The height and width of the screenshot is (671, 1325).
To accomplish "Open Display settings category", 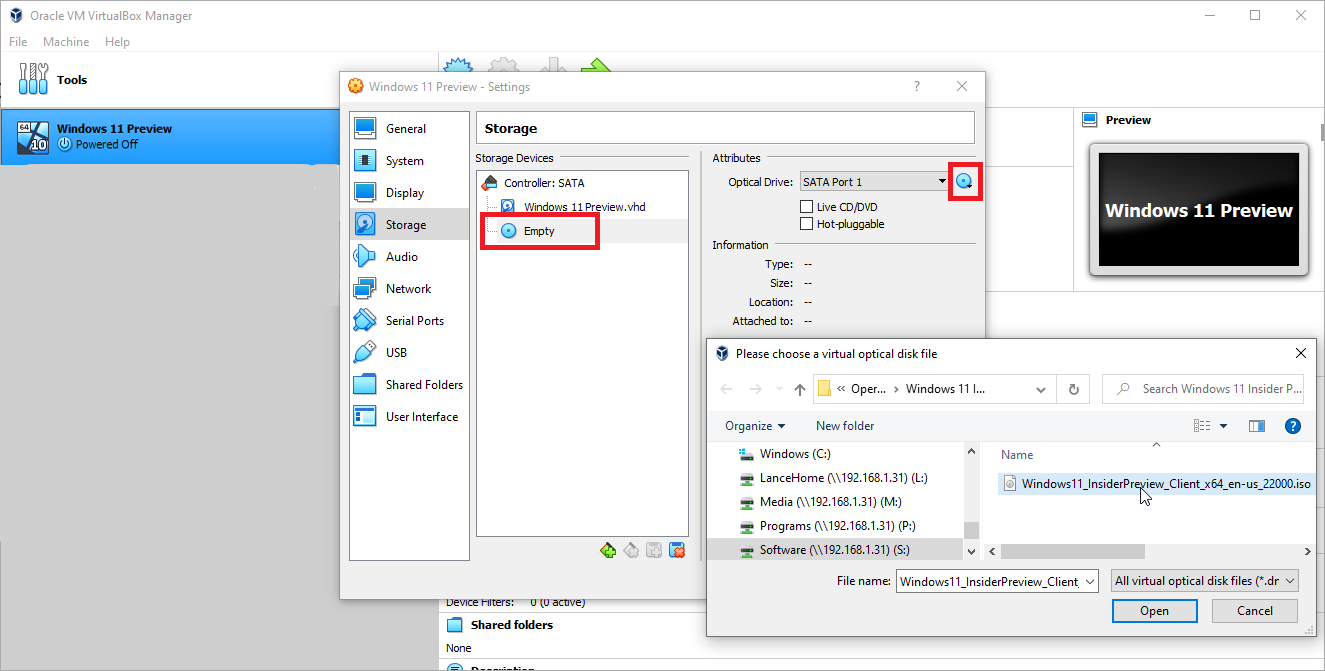I will coord(409,193).
